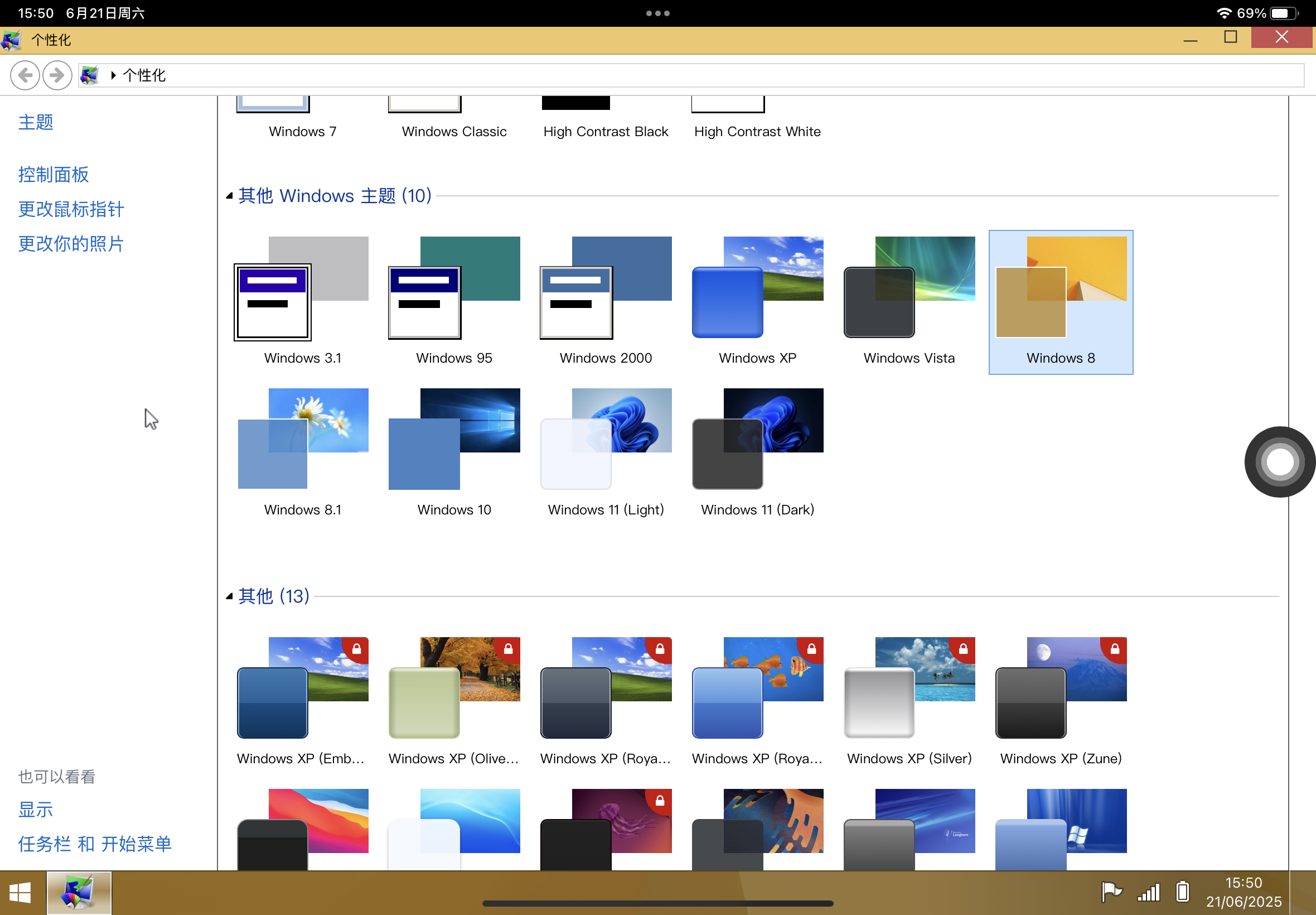The image size is (1316, 915).
Task: Apply the Windows Vista theme
Action: [909, 302]
